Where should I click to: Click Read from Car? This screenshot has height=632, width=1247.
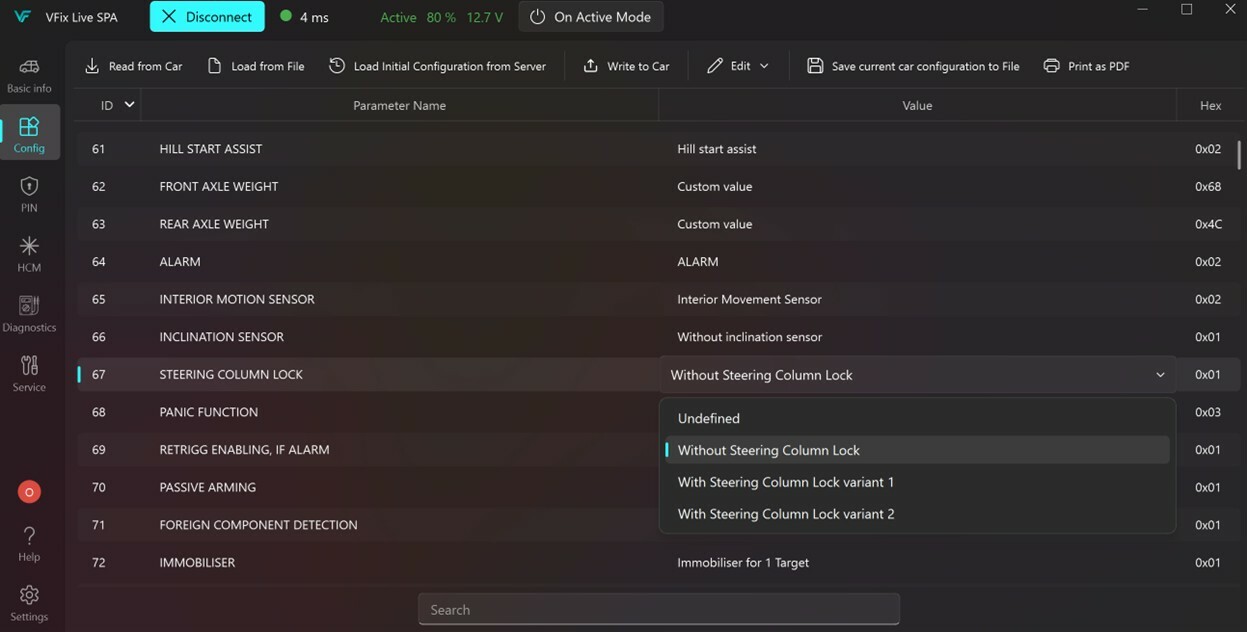[133, 66]
